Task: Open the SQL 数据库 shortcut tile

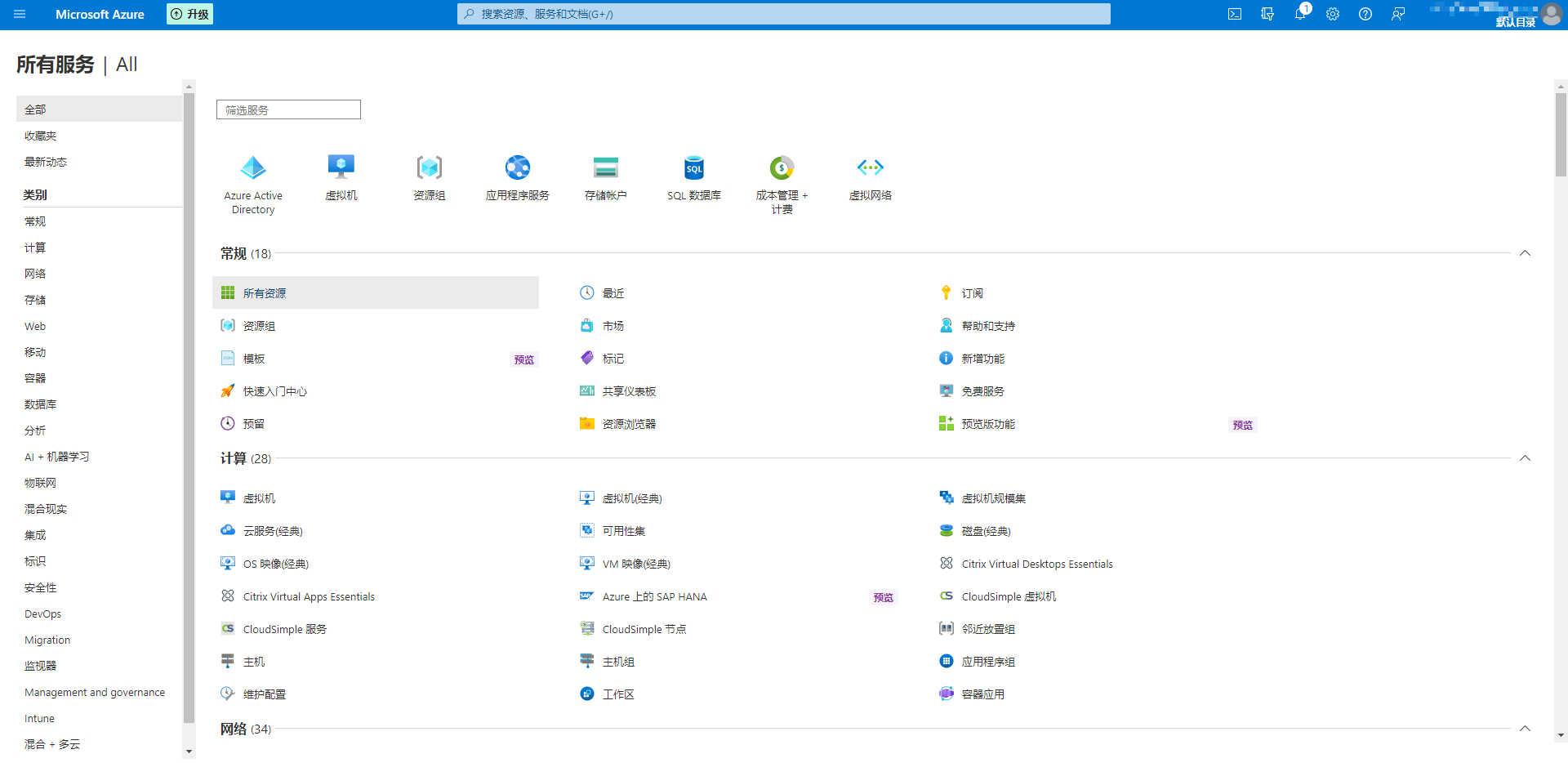Action: (694, 177)
